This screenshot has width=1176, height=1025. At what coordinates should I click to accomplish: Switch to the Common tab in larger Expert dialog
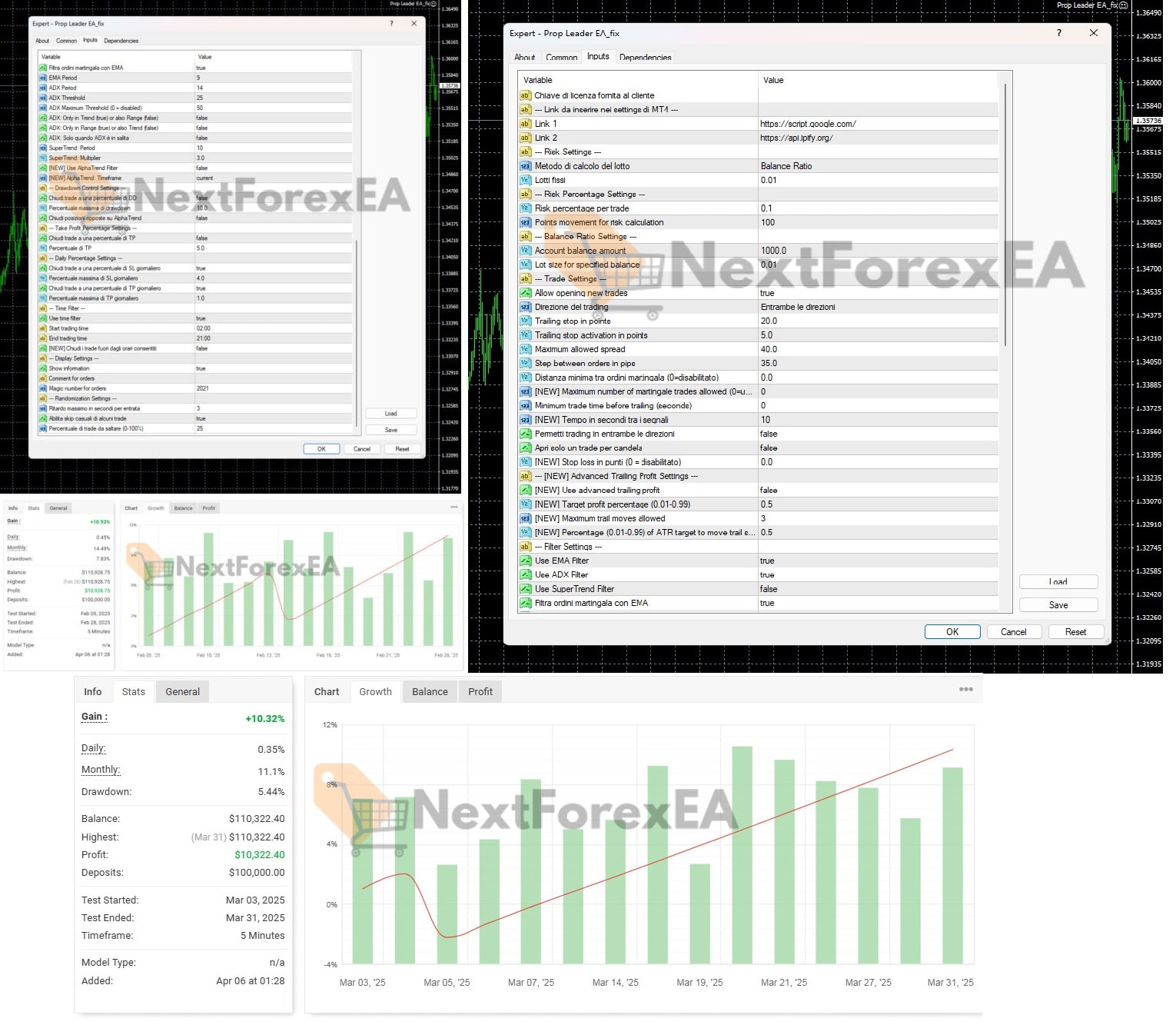(x=561, y=57)
